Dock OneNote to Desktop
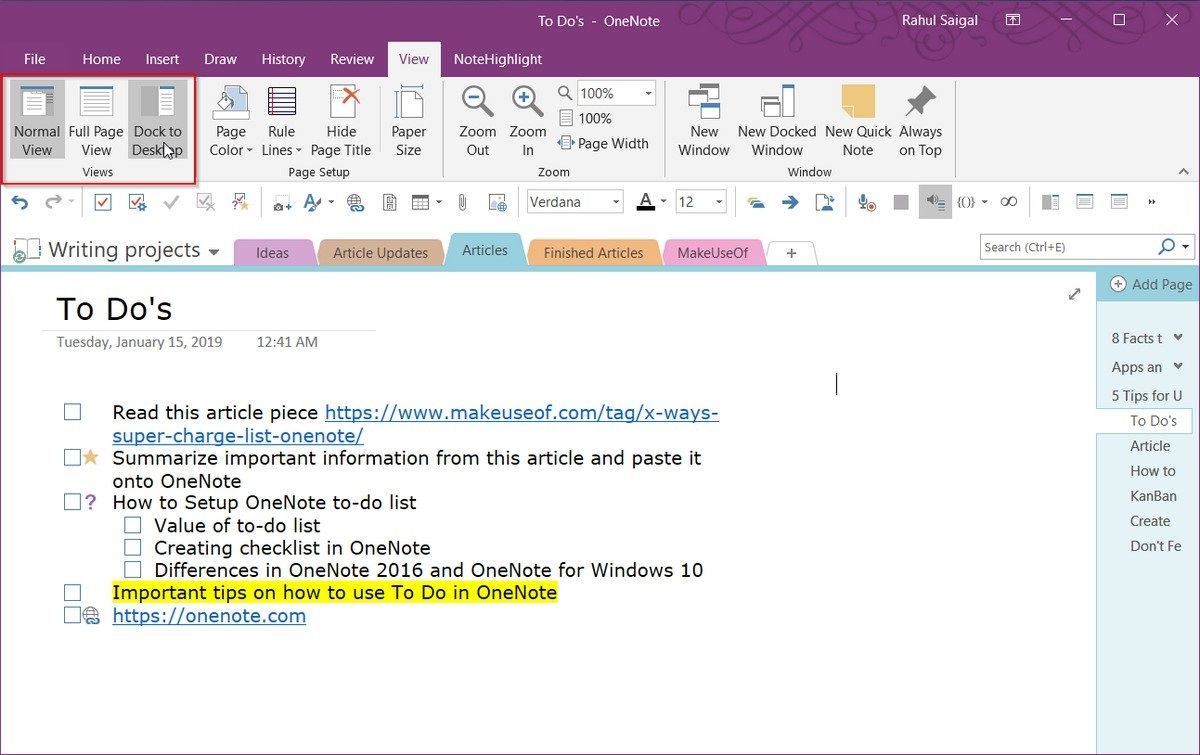 click(157, 118)
